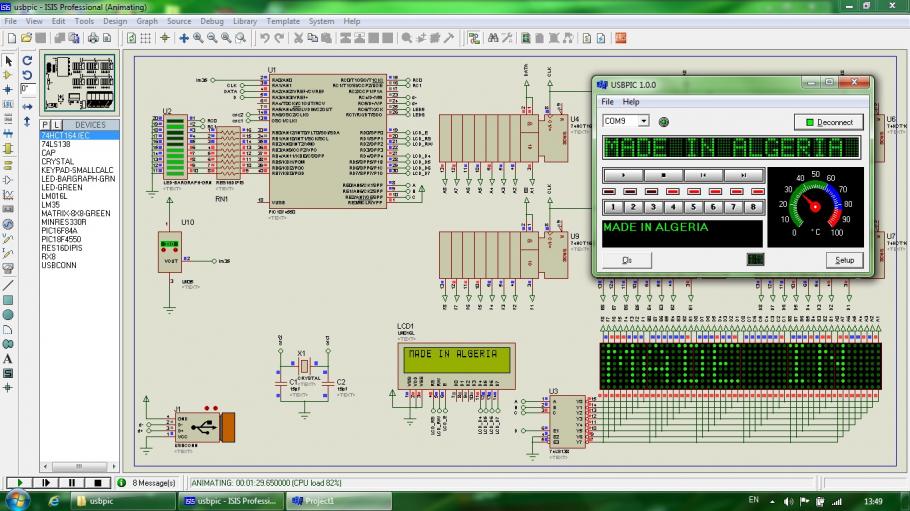Viewport: 910px width, 511px height.
Task: Select PIC18F4550 in the devices list
Action: pos(62,240)
